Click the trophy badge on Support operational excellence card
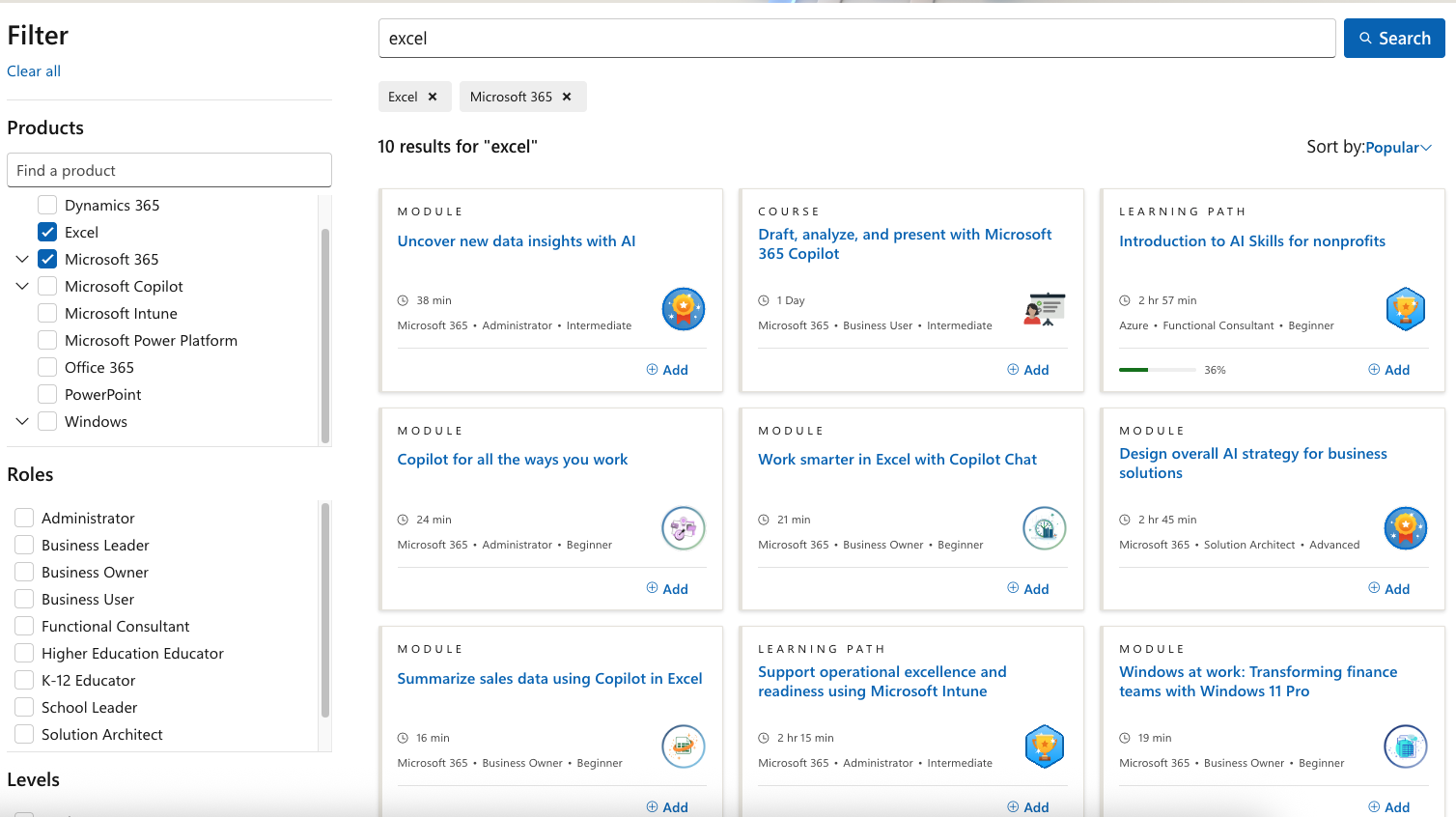The width and height of the screenshot is (1456, 817). (x=1045, y=747)
